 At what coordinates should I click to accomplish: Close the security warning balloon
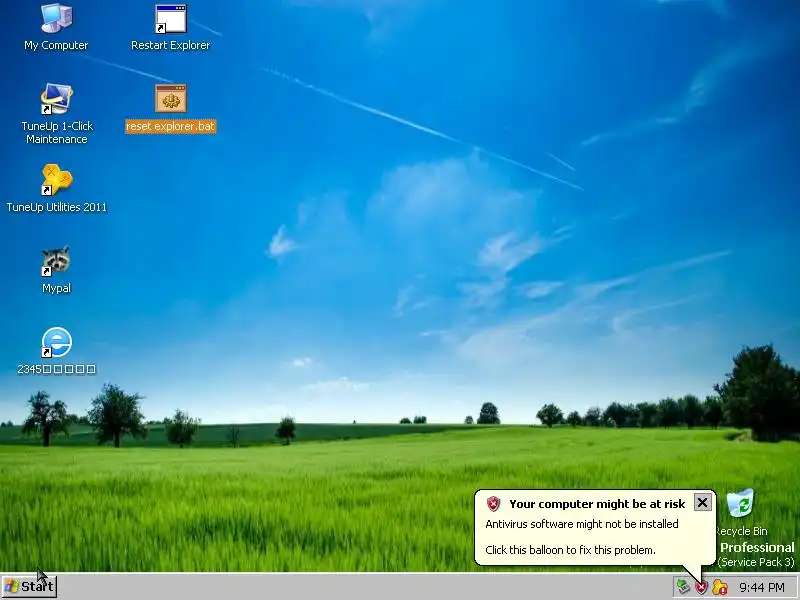pos(702,503)
